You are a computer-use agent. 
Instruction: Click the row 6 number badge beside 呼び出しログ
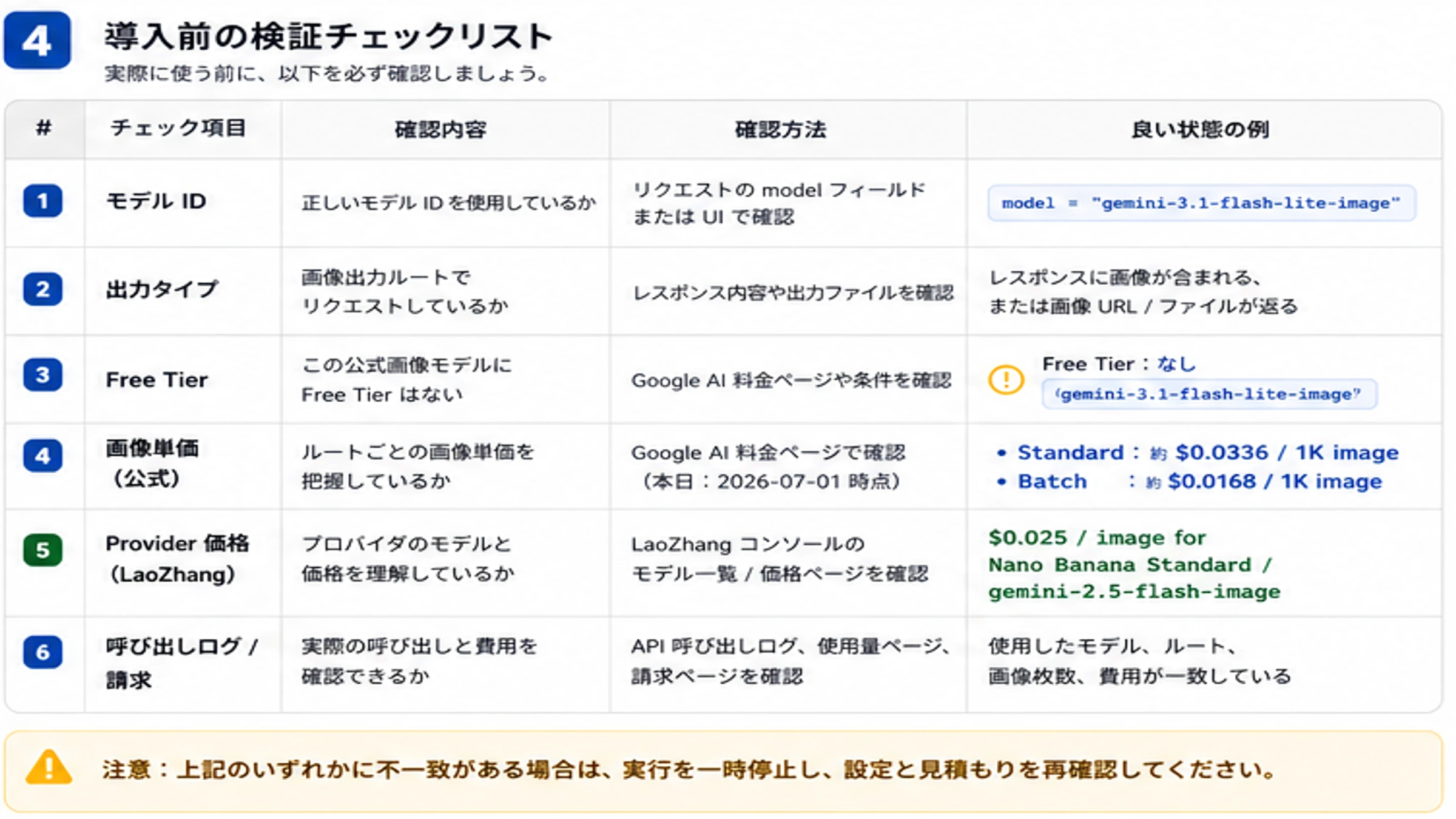point(42,652)
